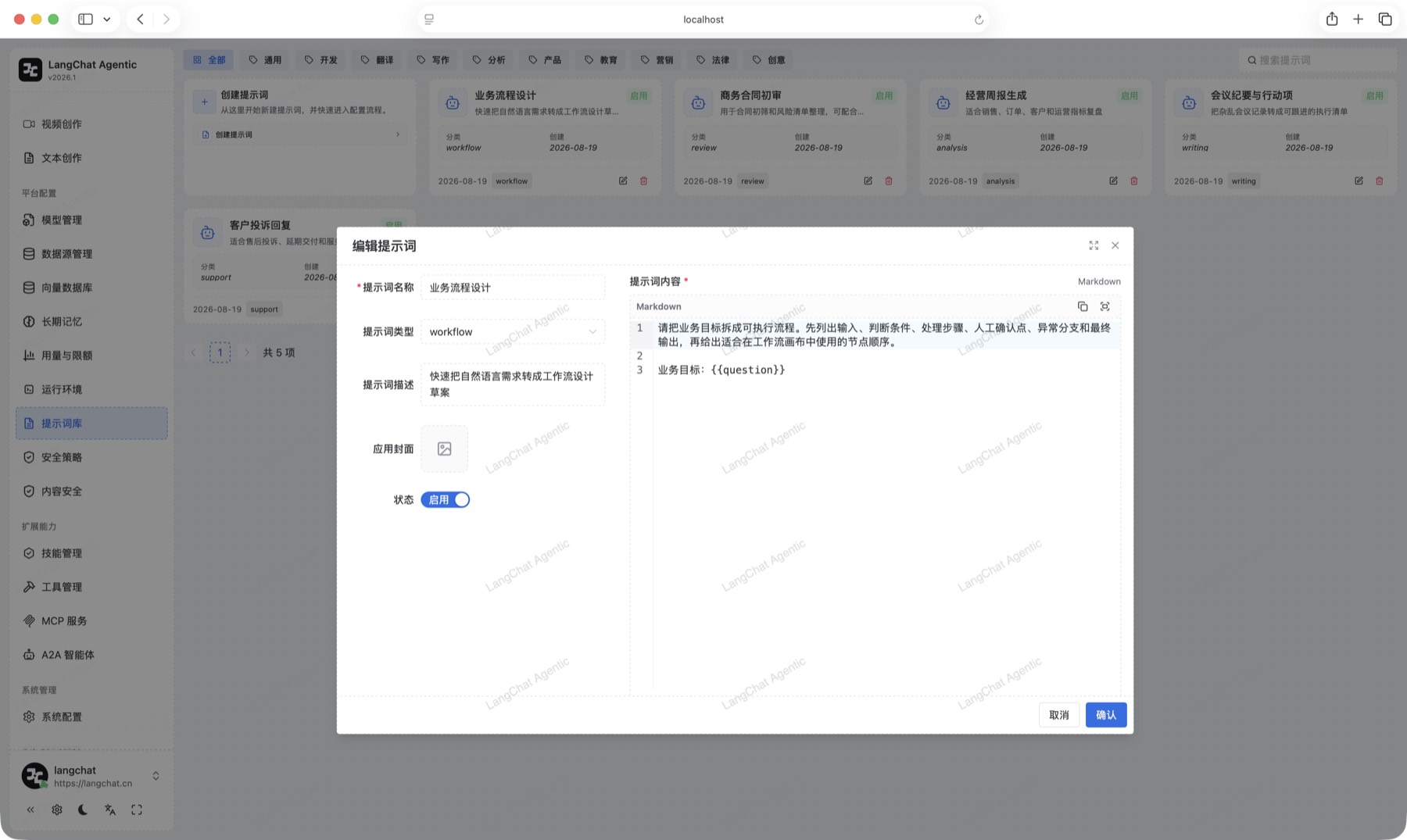Expand the langchat account switcher

tap(156, 775)
